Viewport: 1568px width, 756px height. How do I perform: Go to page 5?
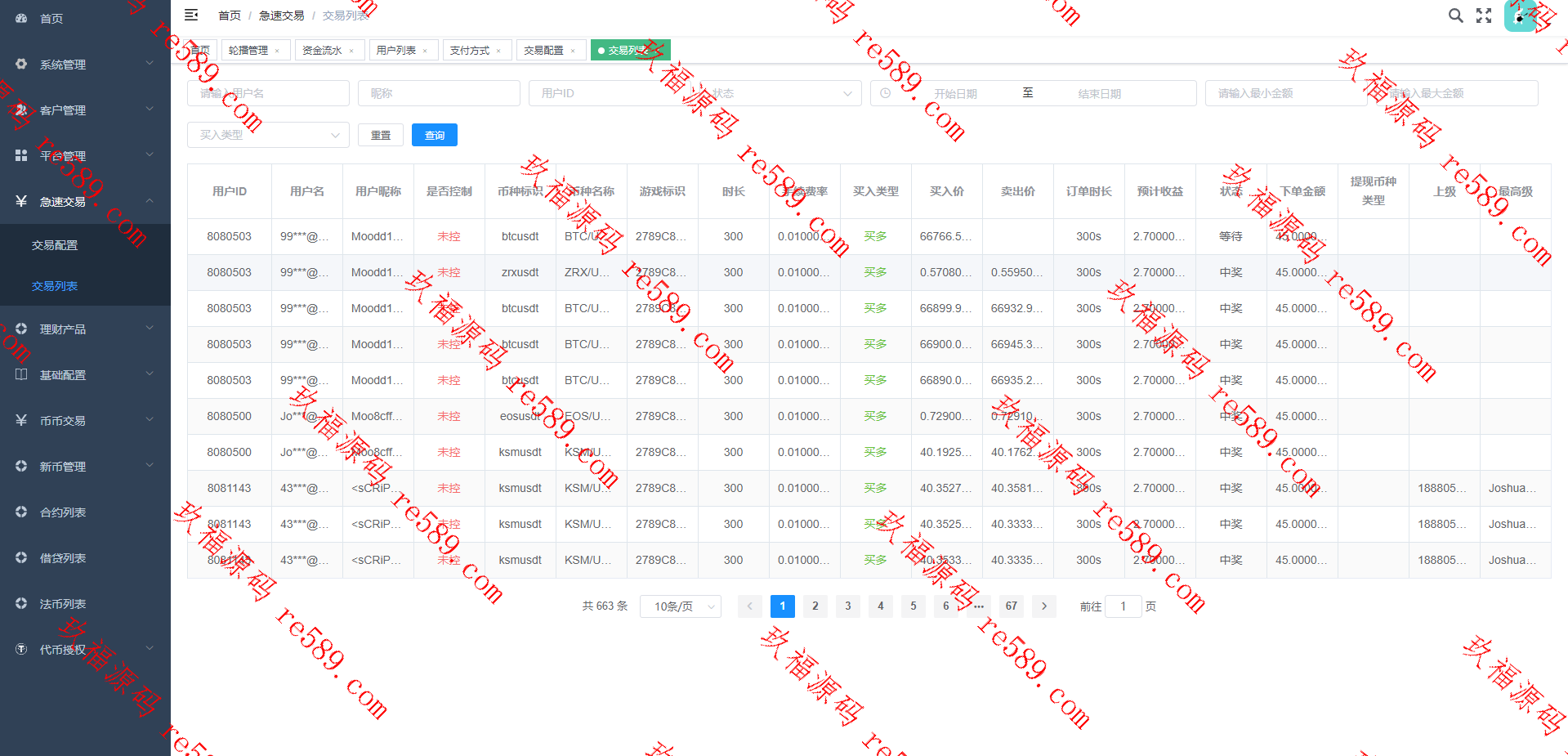click(913, 606)
